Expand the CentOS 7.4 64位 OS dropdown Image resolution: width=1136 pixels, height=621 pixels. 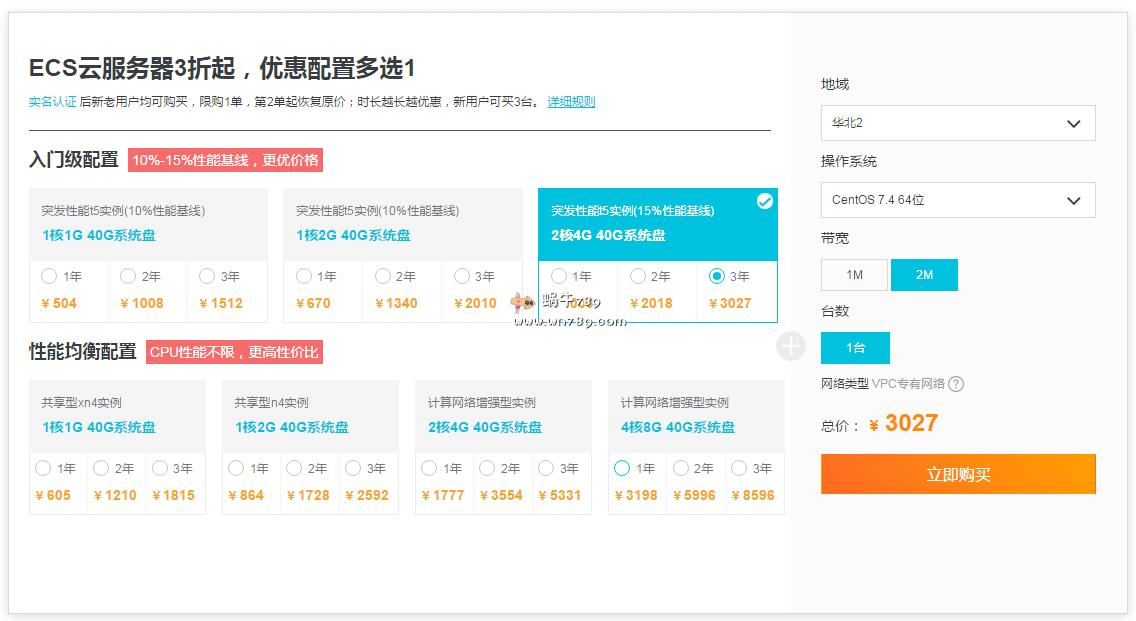957,200
